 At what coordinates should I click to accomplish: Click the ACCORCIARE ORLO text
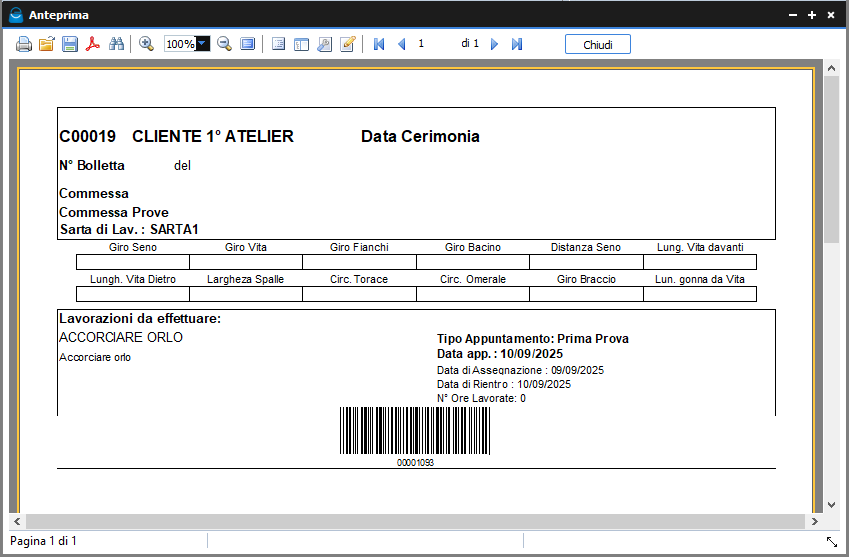point(121,337)
